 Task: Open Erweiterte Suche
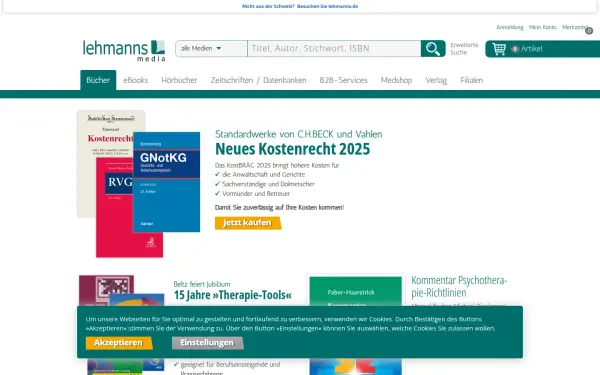(464, 49)
